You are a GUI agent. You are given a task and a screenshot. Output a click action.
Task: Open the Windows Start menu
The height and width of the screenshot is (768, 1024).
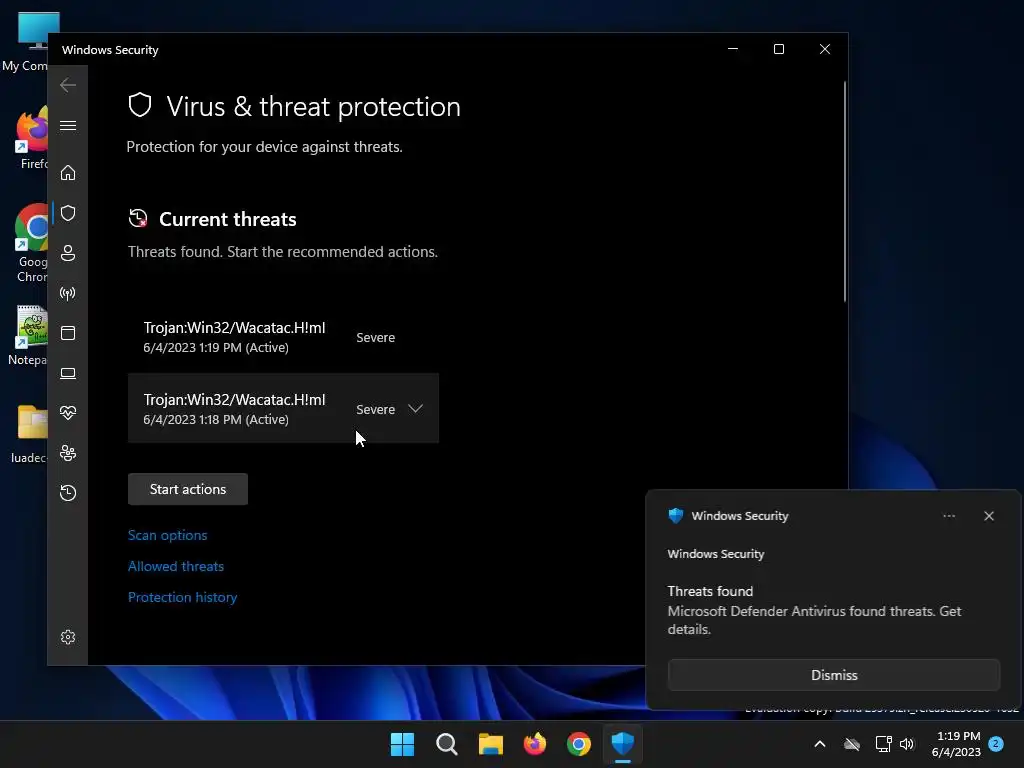click(402, 744)
